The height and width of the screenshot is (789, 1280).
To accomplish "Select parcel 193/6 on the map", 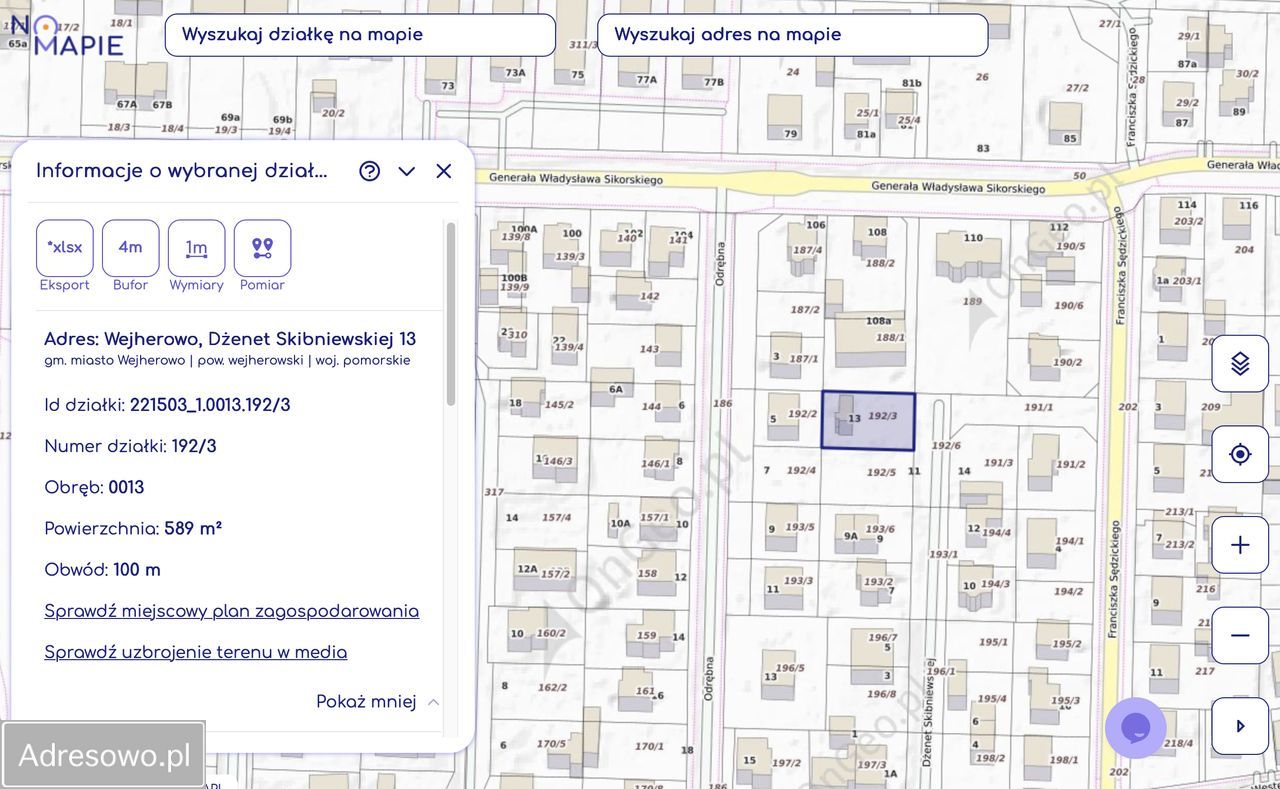I will 880,529.
